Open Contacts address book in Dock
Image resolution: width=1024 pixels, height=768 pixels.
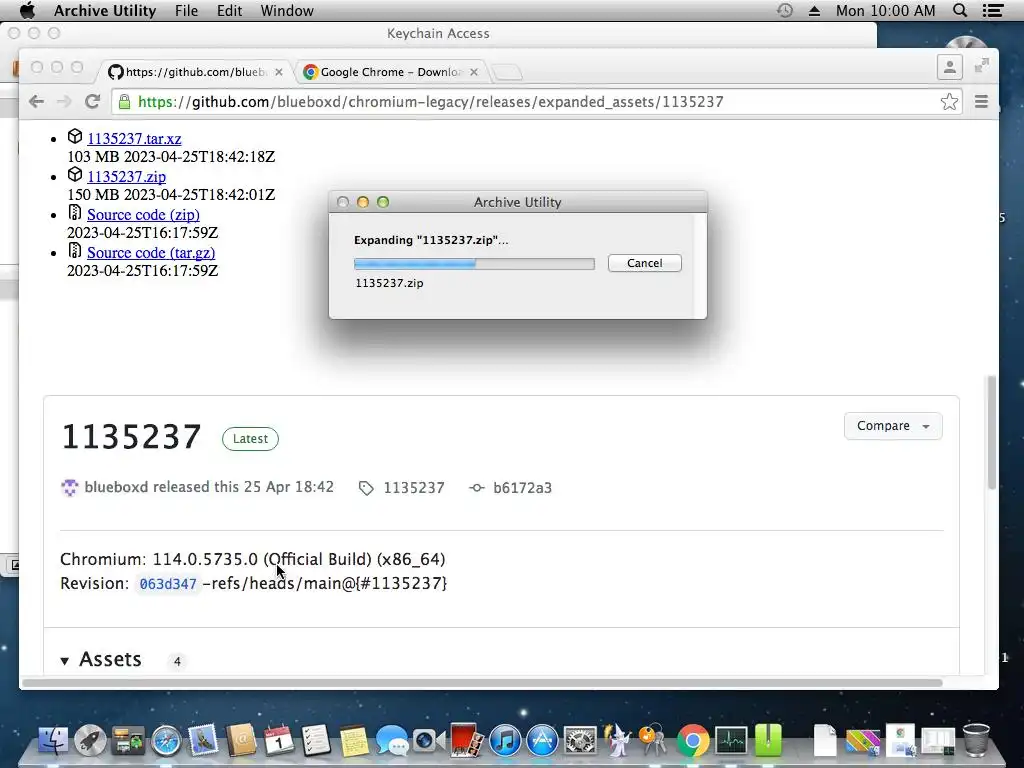point(241,741)
